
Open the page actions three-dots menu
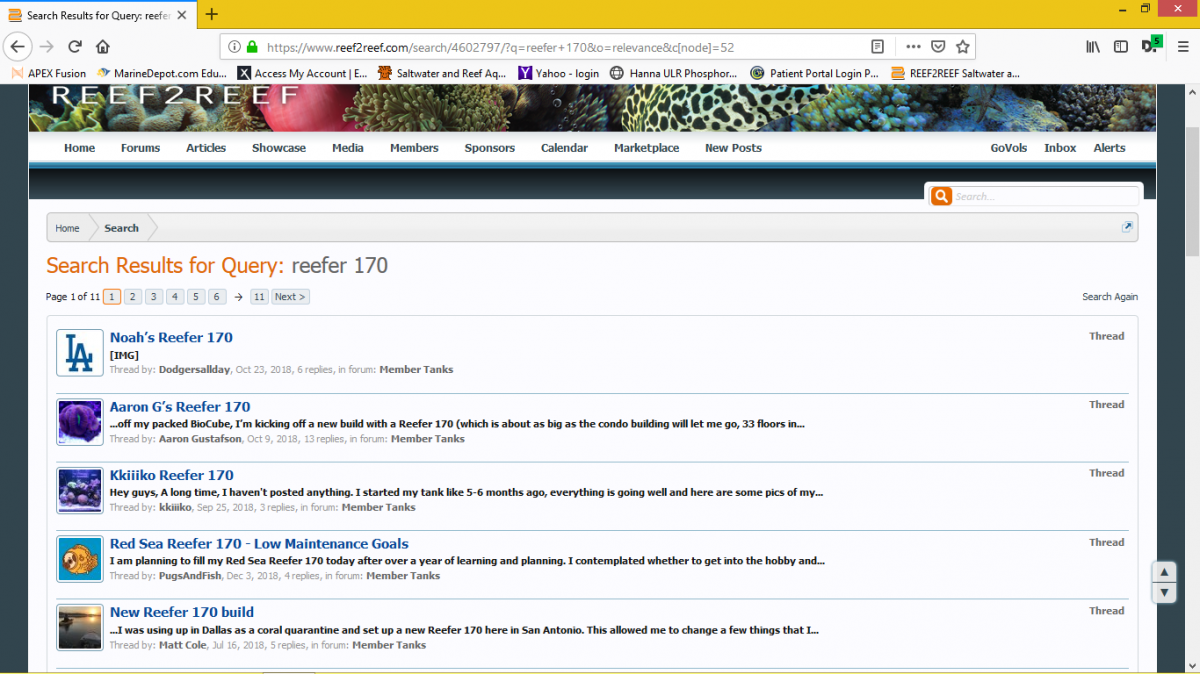(914, 47)
